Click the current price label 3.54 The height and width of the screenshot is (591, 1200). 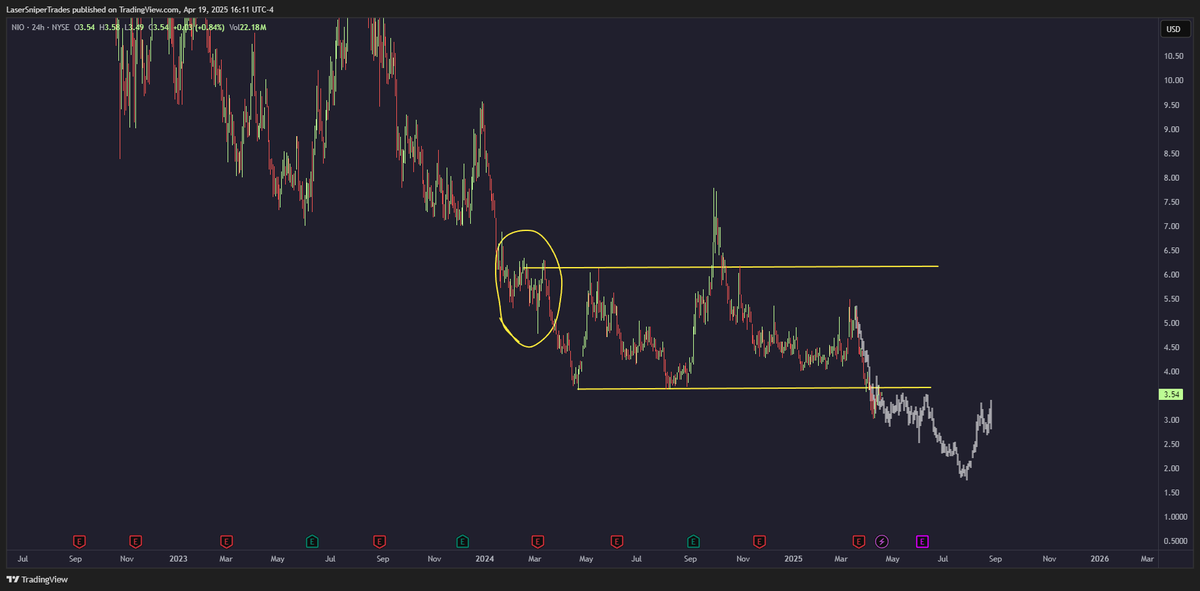1171,395
